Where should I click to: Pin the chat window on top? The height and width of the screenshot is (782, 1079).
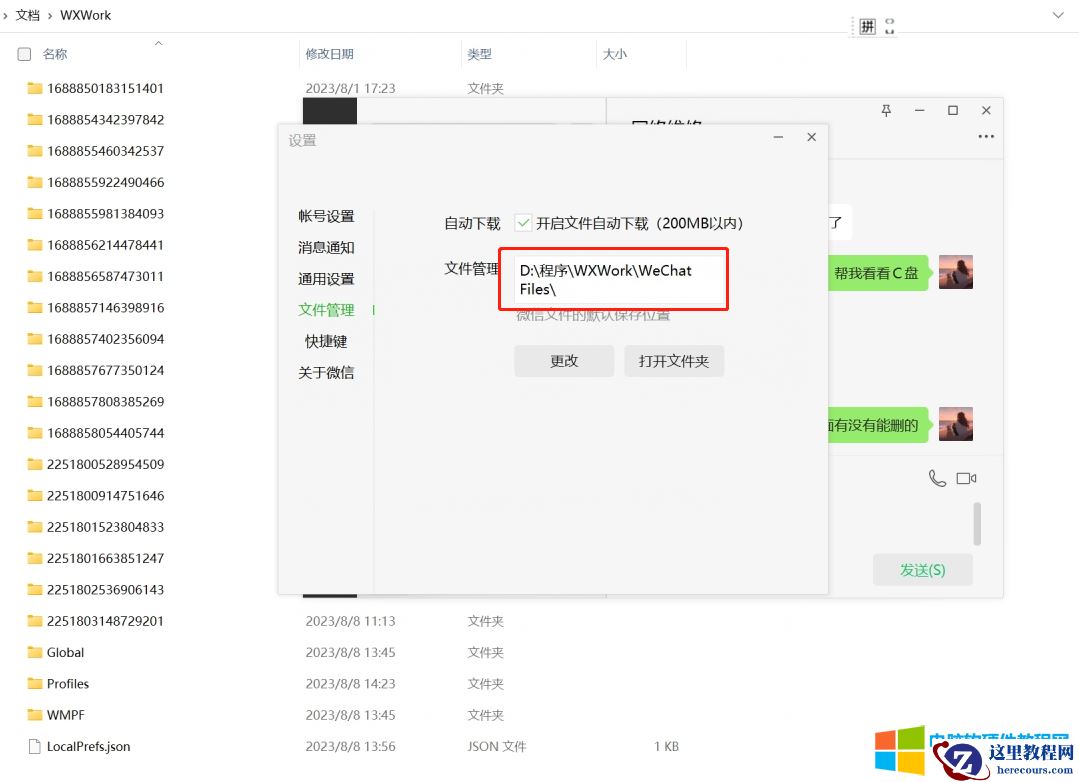(x=885, y=110)
